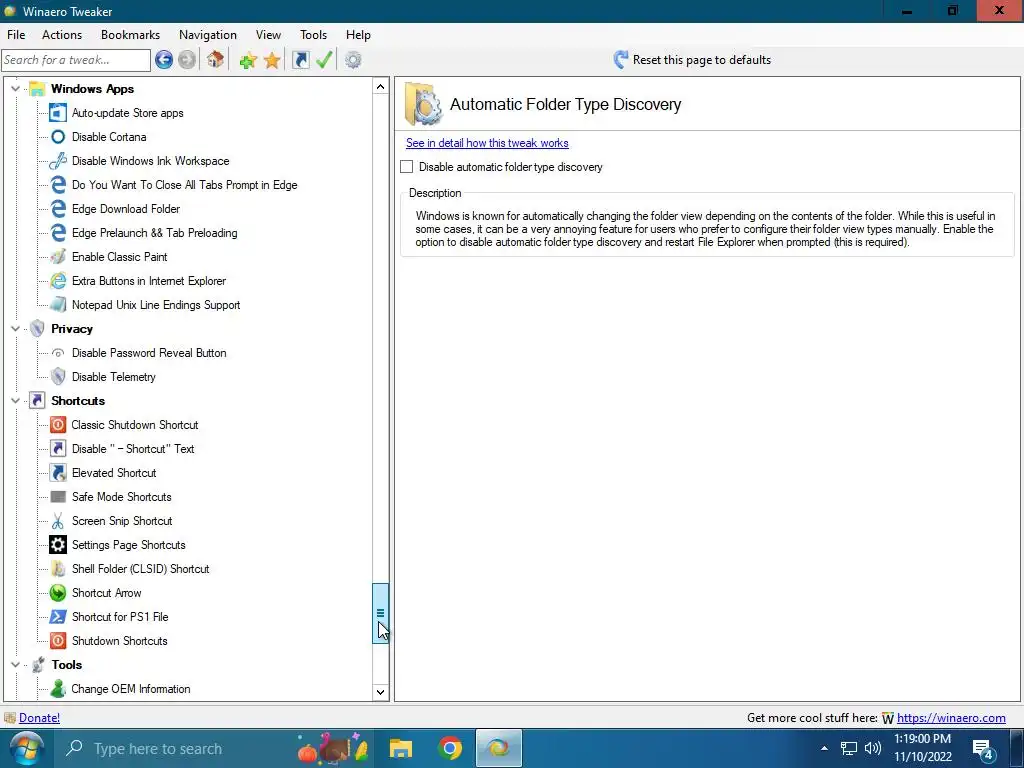Click the Disable Password Reveal Button eye icon
Viewport: 1024px width, 768px height.
click(58, 353)
